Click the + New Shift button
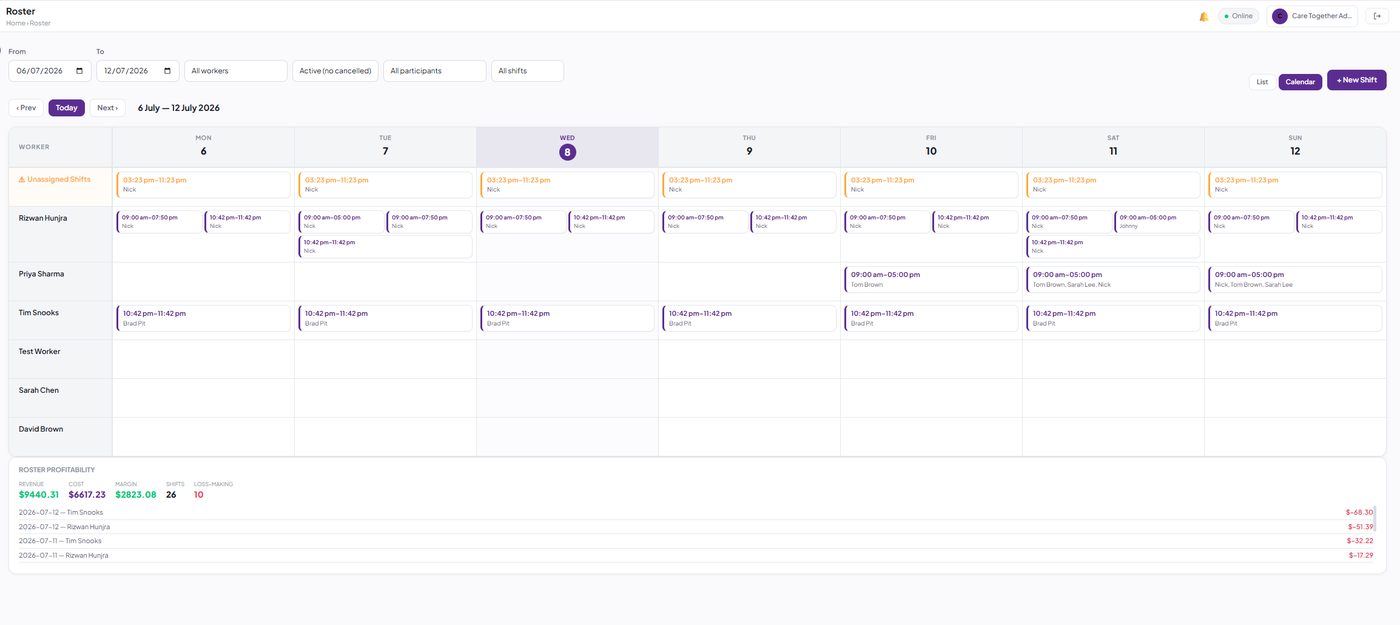Image resolution: width=1400 pixels, height=625 pixels. coord(1357,80)
